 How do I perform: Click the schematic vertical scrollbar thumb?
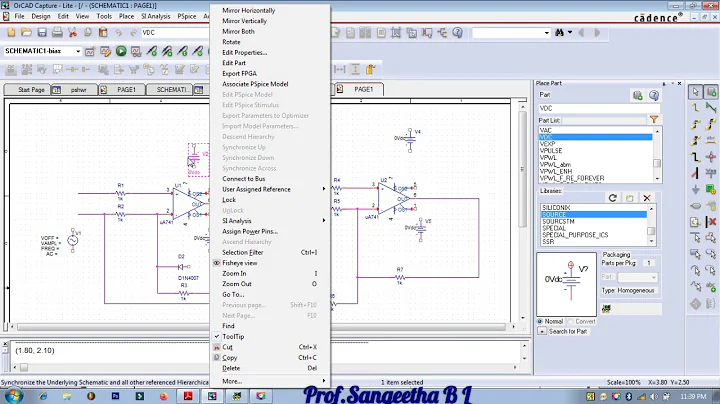click(x=522, y=169)
